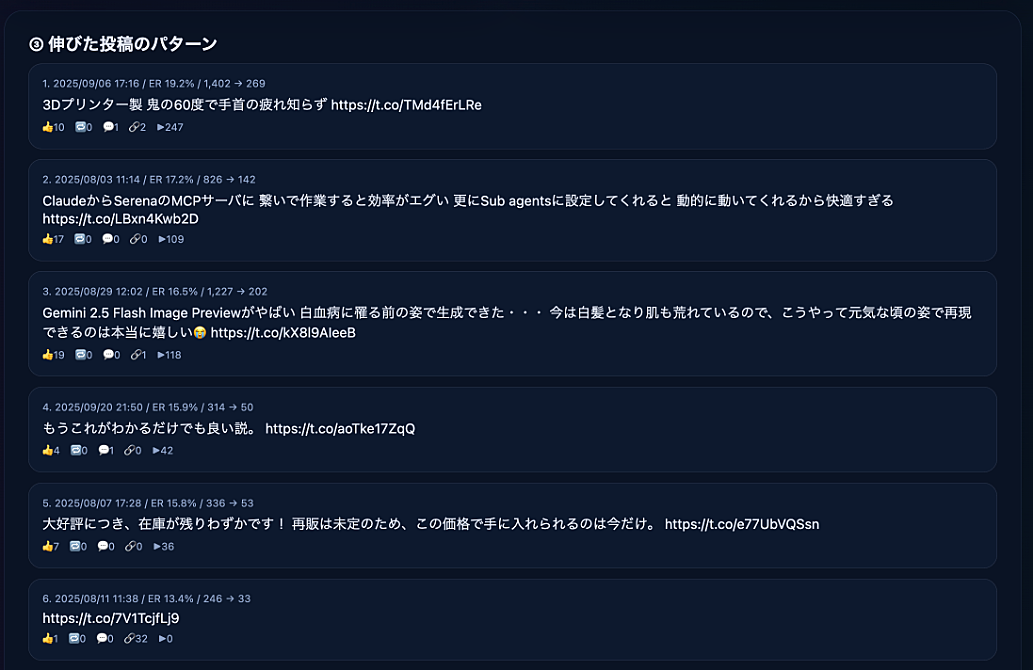Click the comment bubble icon on post 4
This screenshot has height=670, width=1033.
coord(103,451)
